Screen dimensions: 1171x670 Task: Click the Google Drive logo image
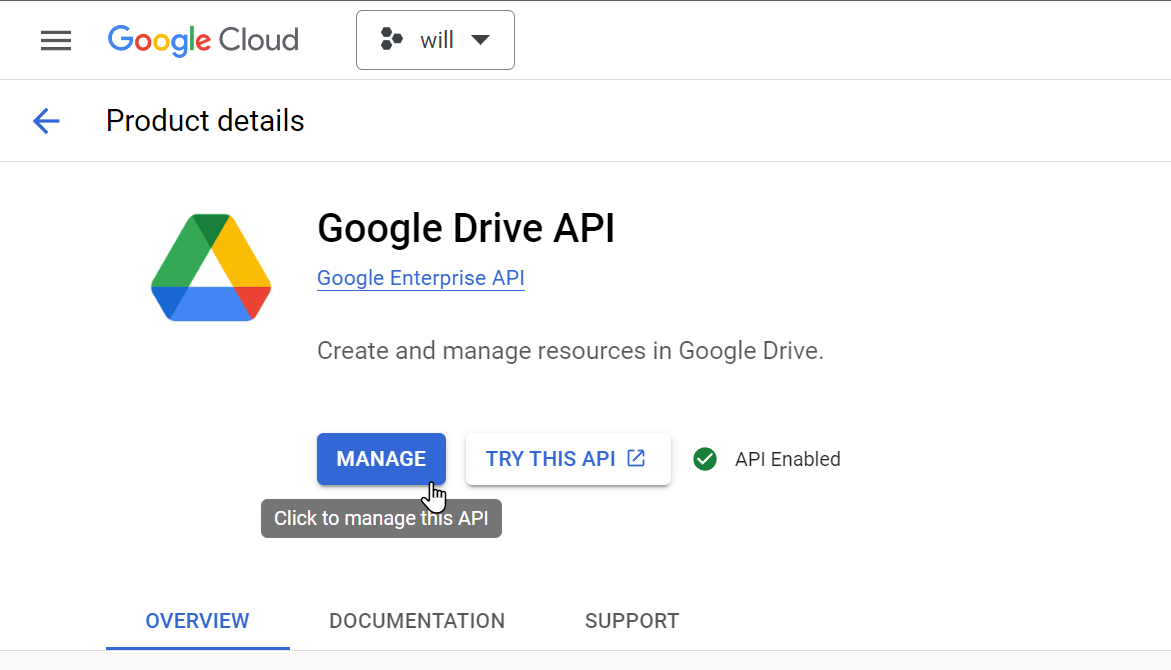coord(211,267)
